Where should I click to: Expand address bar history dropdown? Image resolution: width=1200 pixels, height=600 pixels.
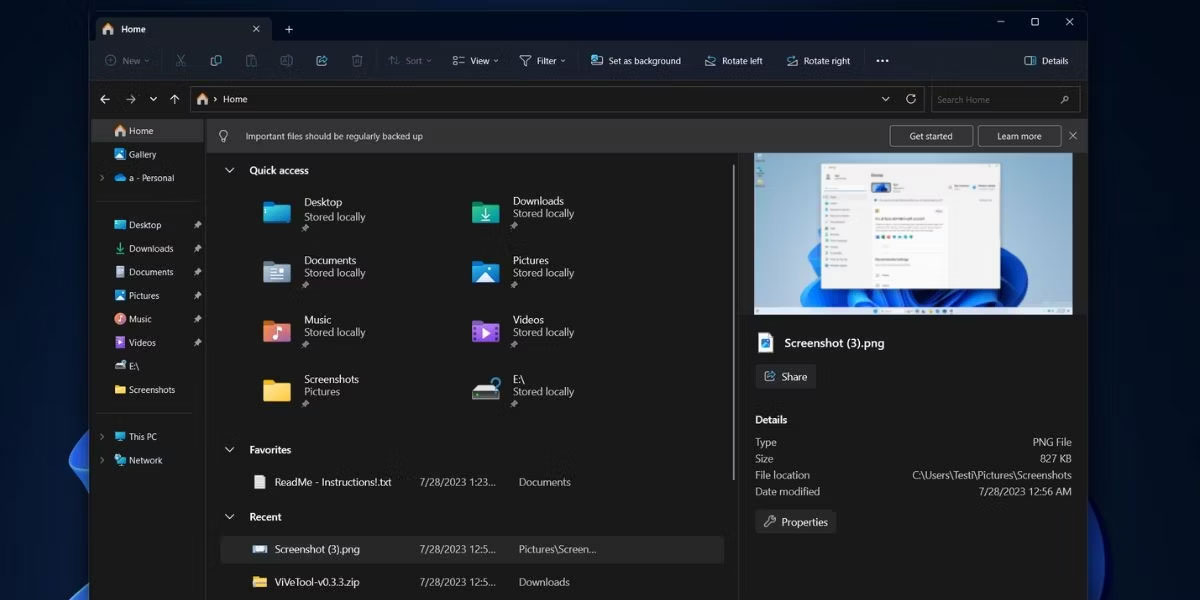pyautogui.click(x=885, y=99)
